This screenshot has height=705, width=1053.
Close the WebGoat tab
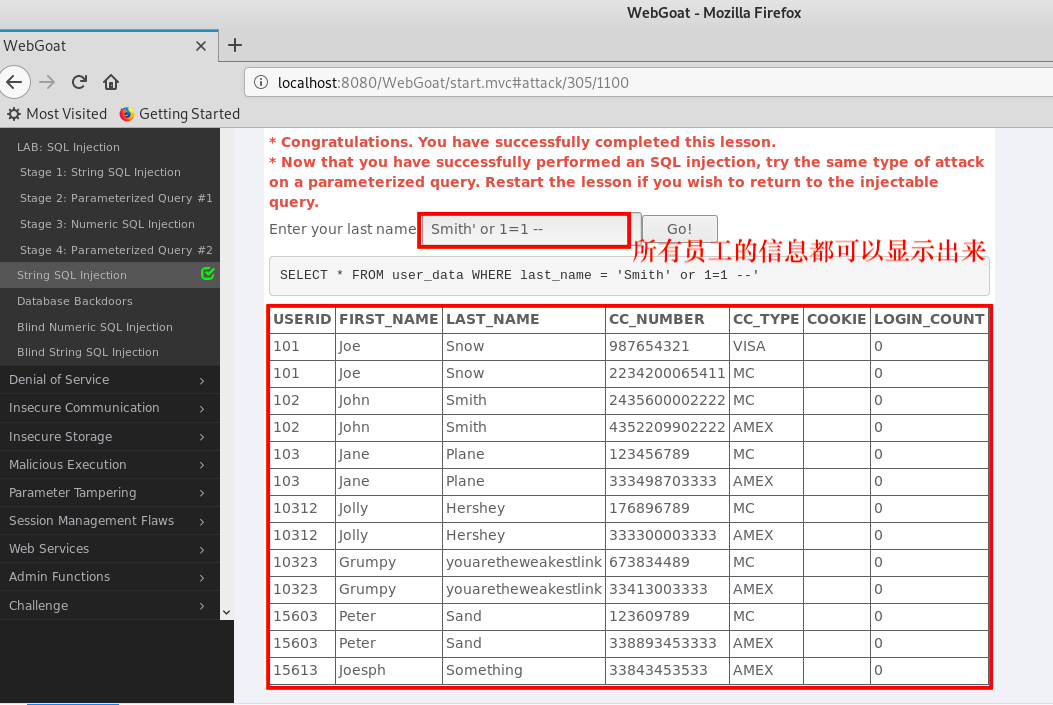click(x=201, y=46)
